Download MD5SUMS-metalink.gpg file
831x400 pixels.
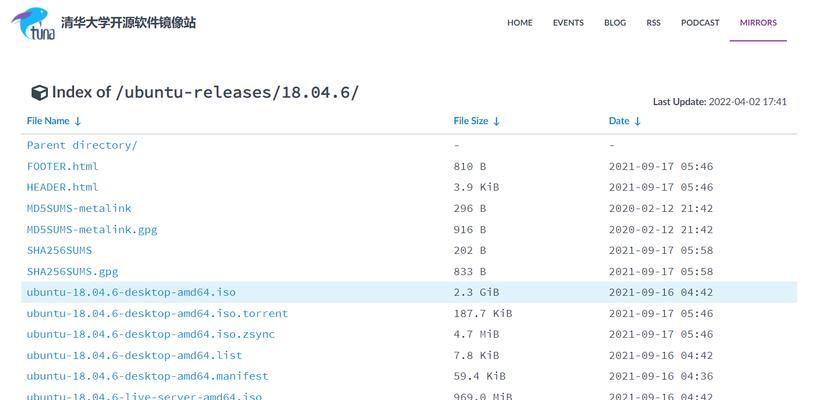pos(92,229)
